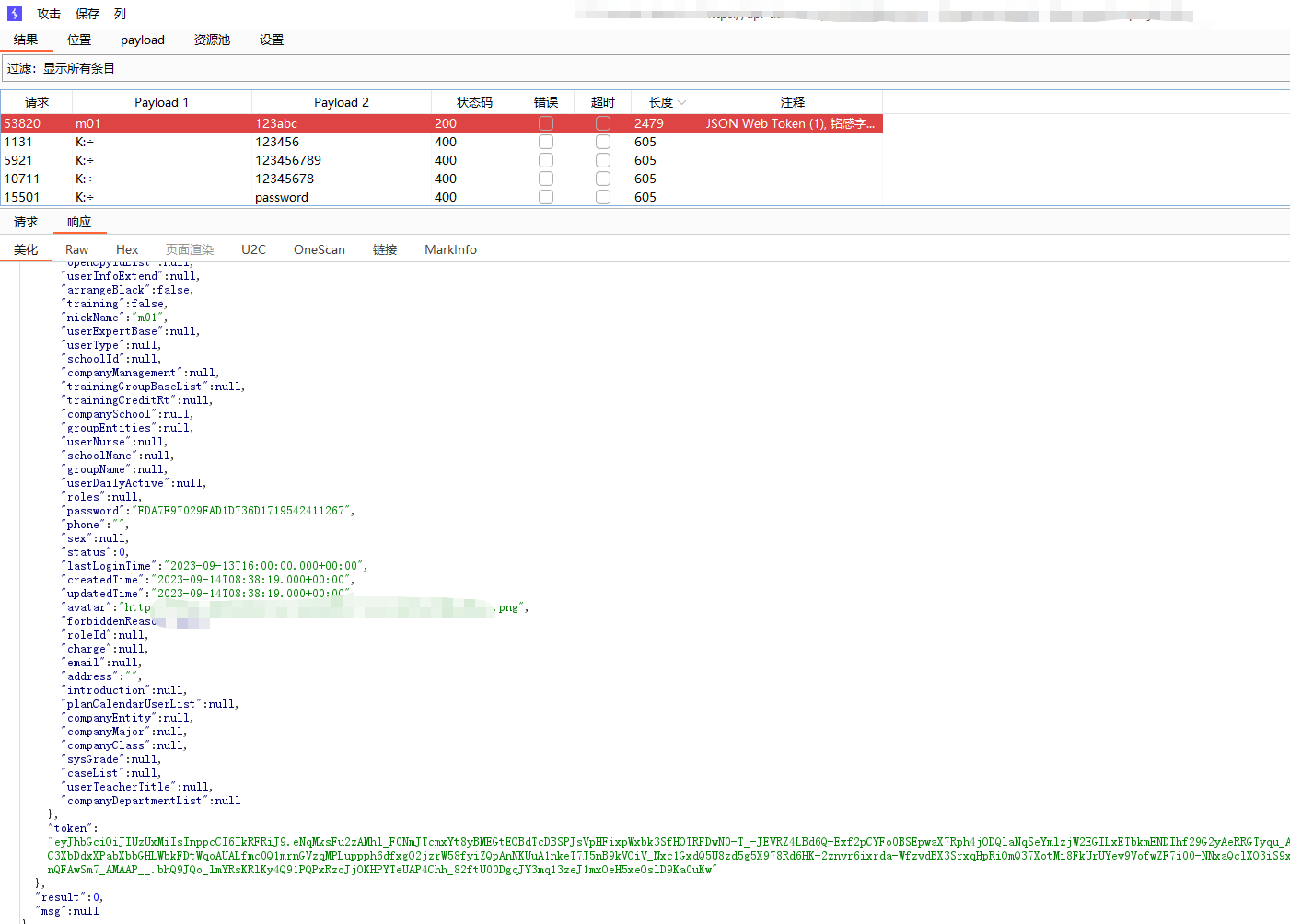The image size is (1290, 924).
Task: Click the "createdTime" line in the response
Action: click(x=208, y=580)
